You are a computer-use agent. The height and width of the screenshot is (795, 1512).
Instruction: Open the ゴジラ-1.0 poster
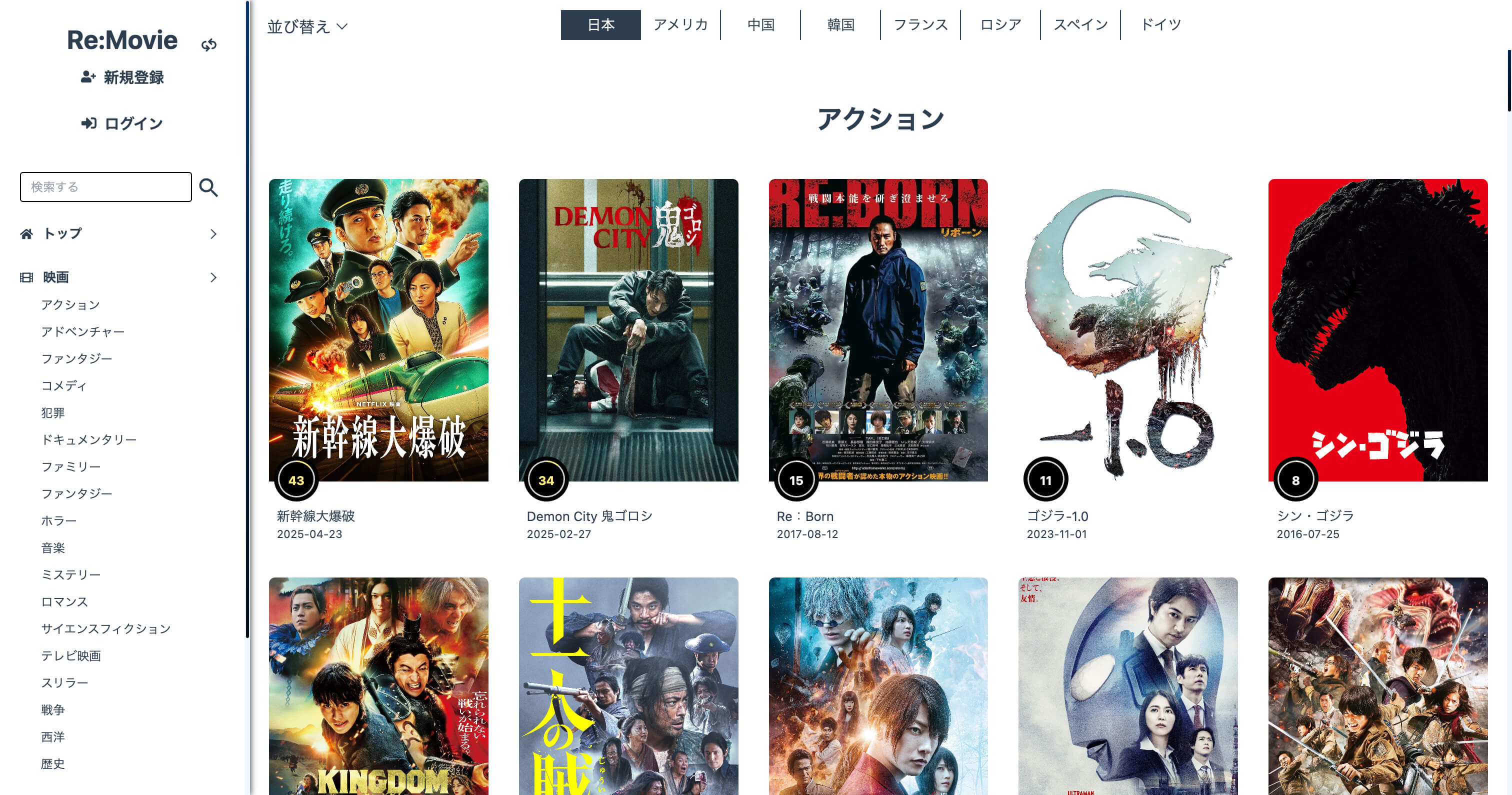[1128, 330]
